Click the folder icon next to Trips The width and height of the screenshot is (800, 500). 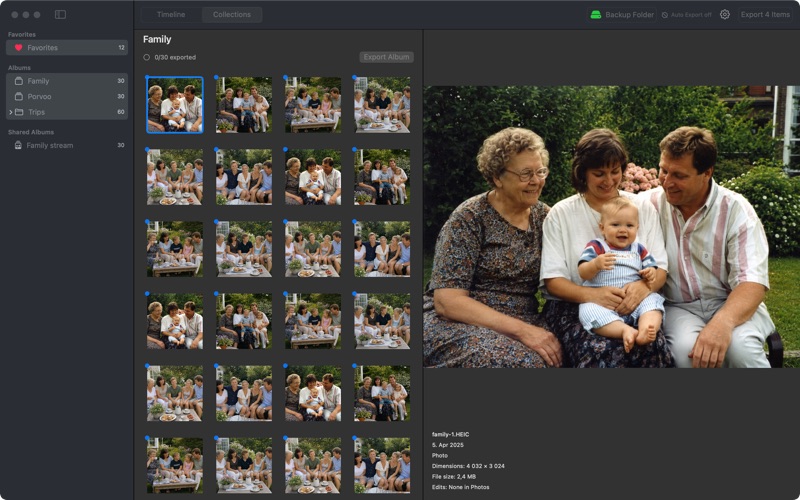point(19,112)
